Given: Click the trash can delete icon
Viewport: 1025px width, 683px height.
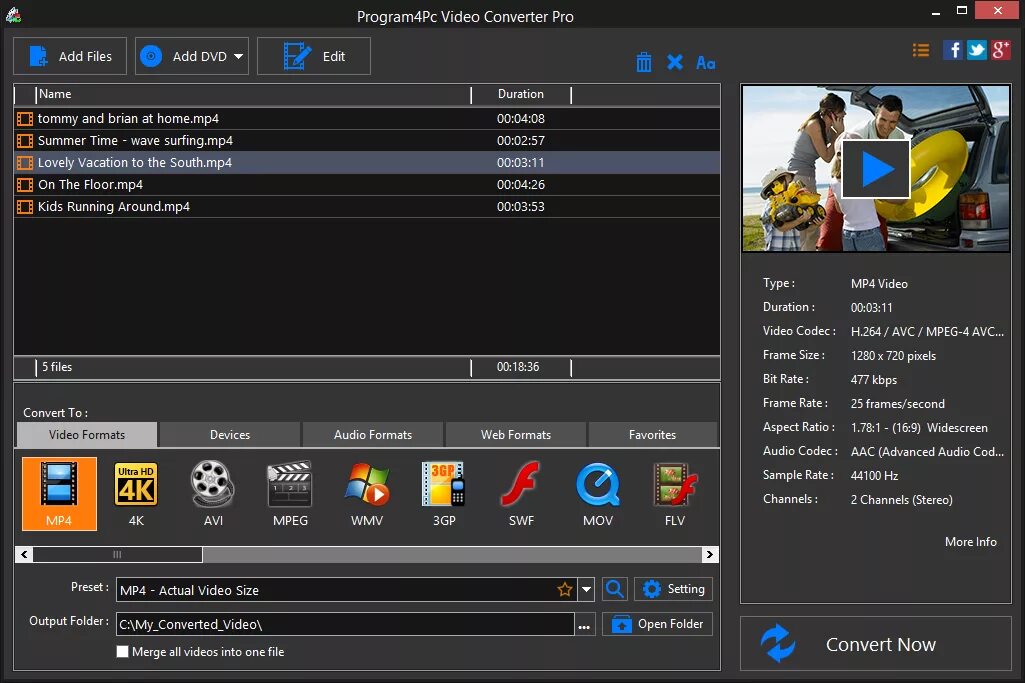Looking at the screenshot, I should click(644, 62).
